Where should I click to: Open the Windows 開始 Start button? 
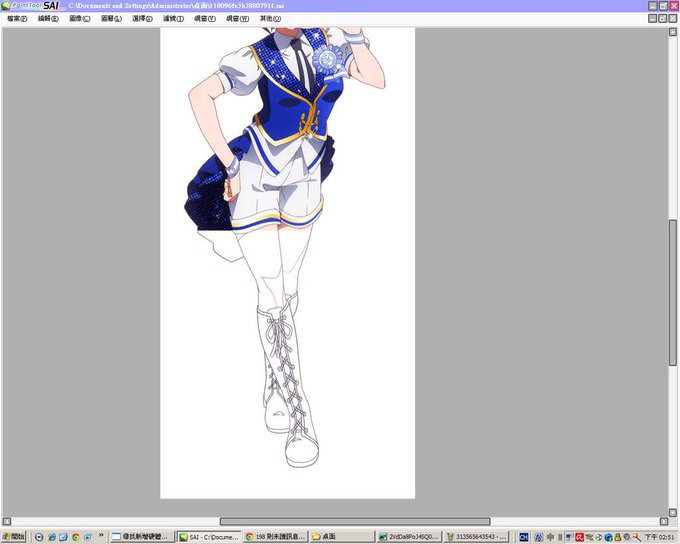(x=13, y=537)
